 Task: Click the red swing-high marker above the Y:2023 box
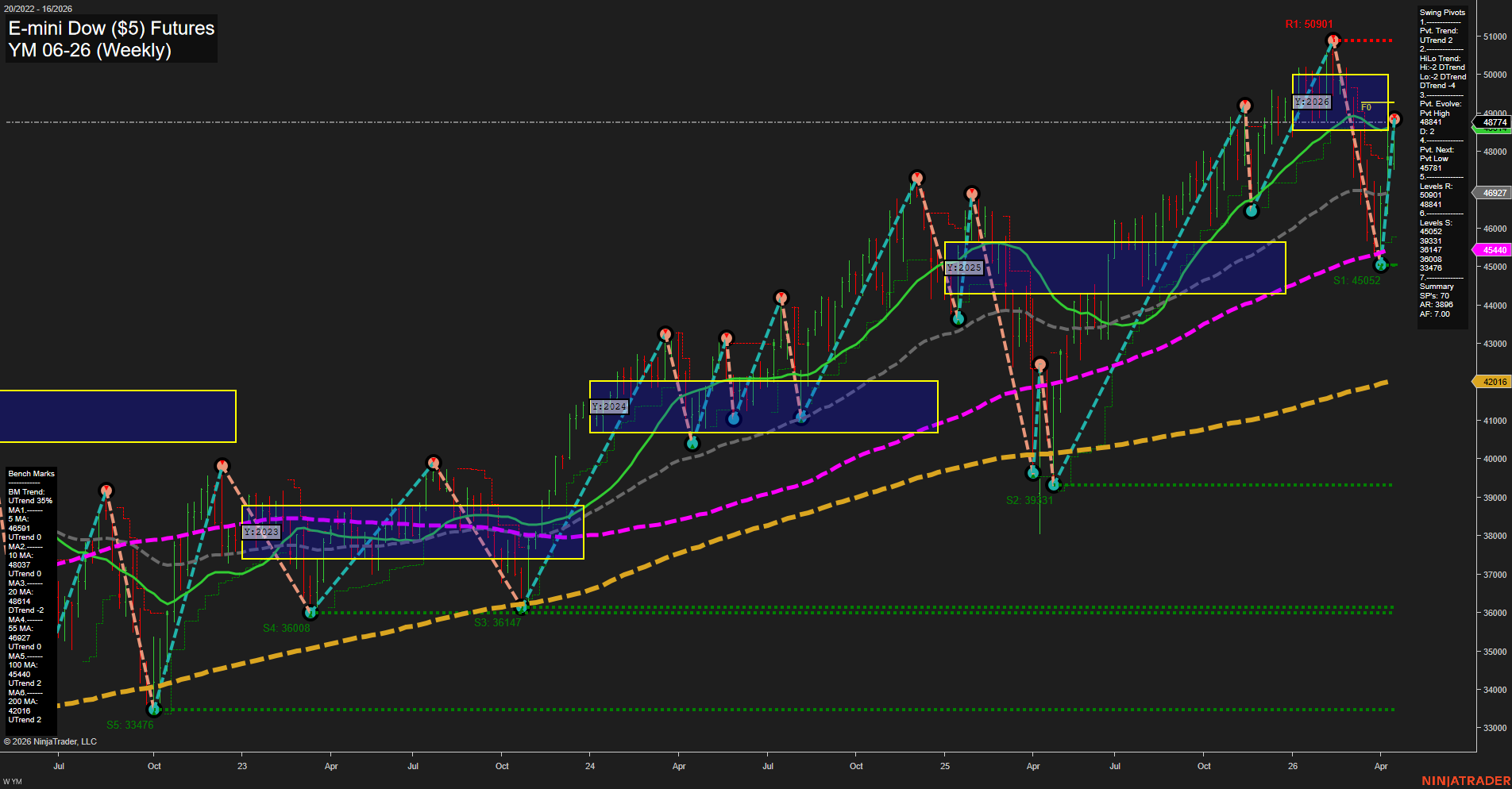pos(433,460)
